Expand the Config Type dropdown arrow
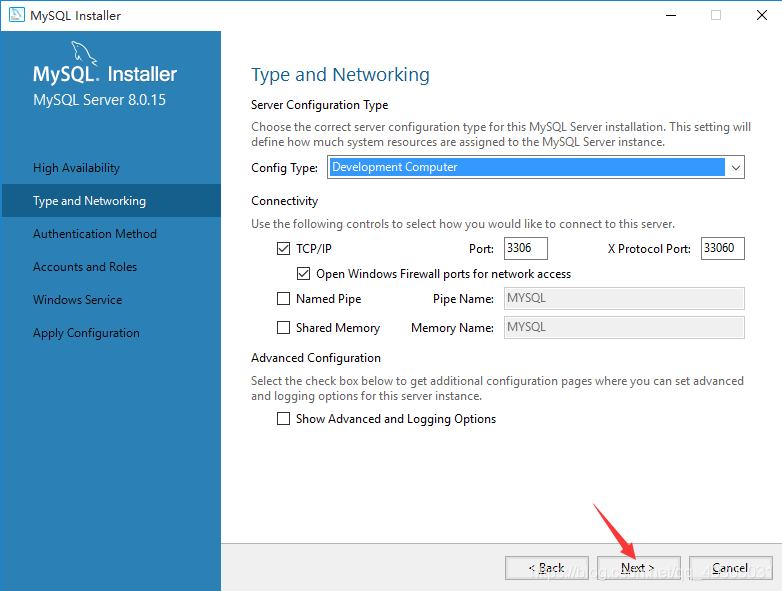This screenshot has width=782, height=591. [x=735, y=168]
